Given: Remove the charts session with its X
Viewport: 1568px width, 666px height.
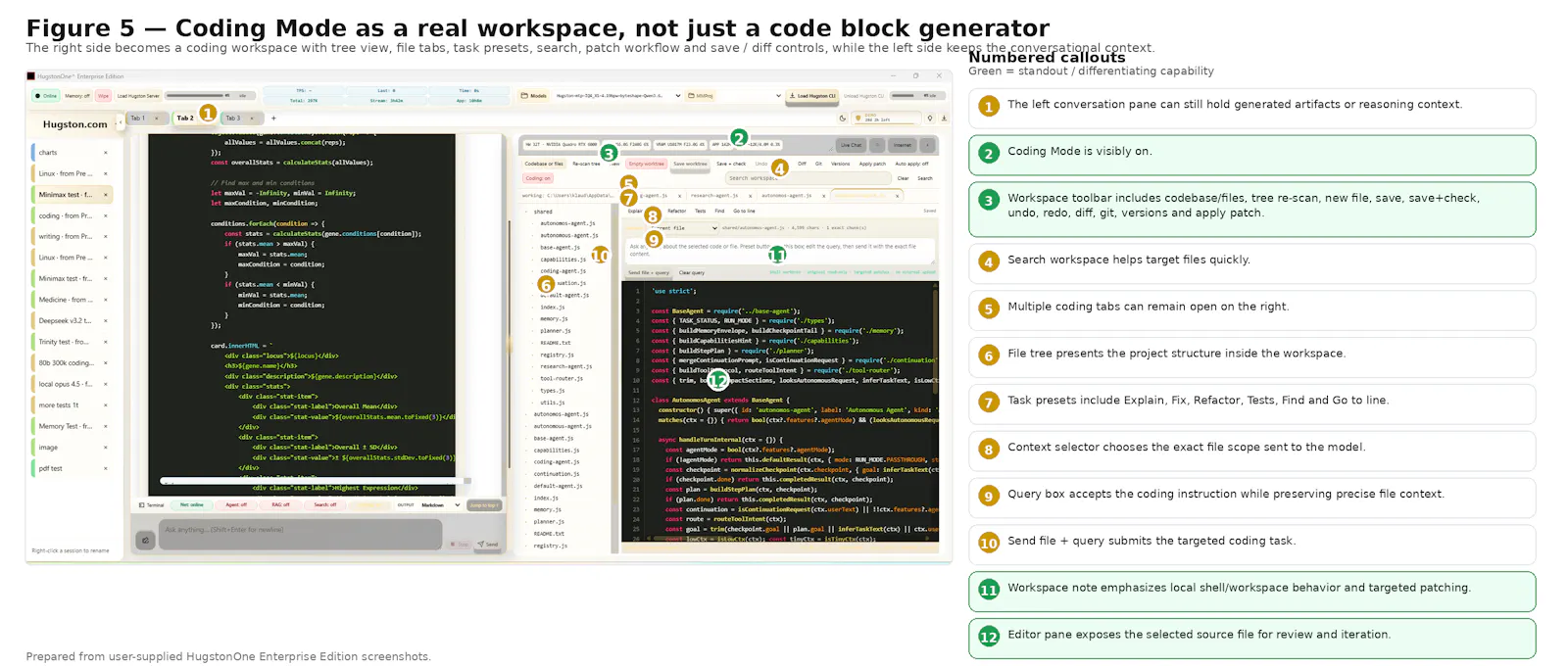Looking at the screenshot, I should pos(106,153).
